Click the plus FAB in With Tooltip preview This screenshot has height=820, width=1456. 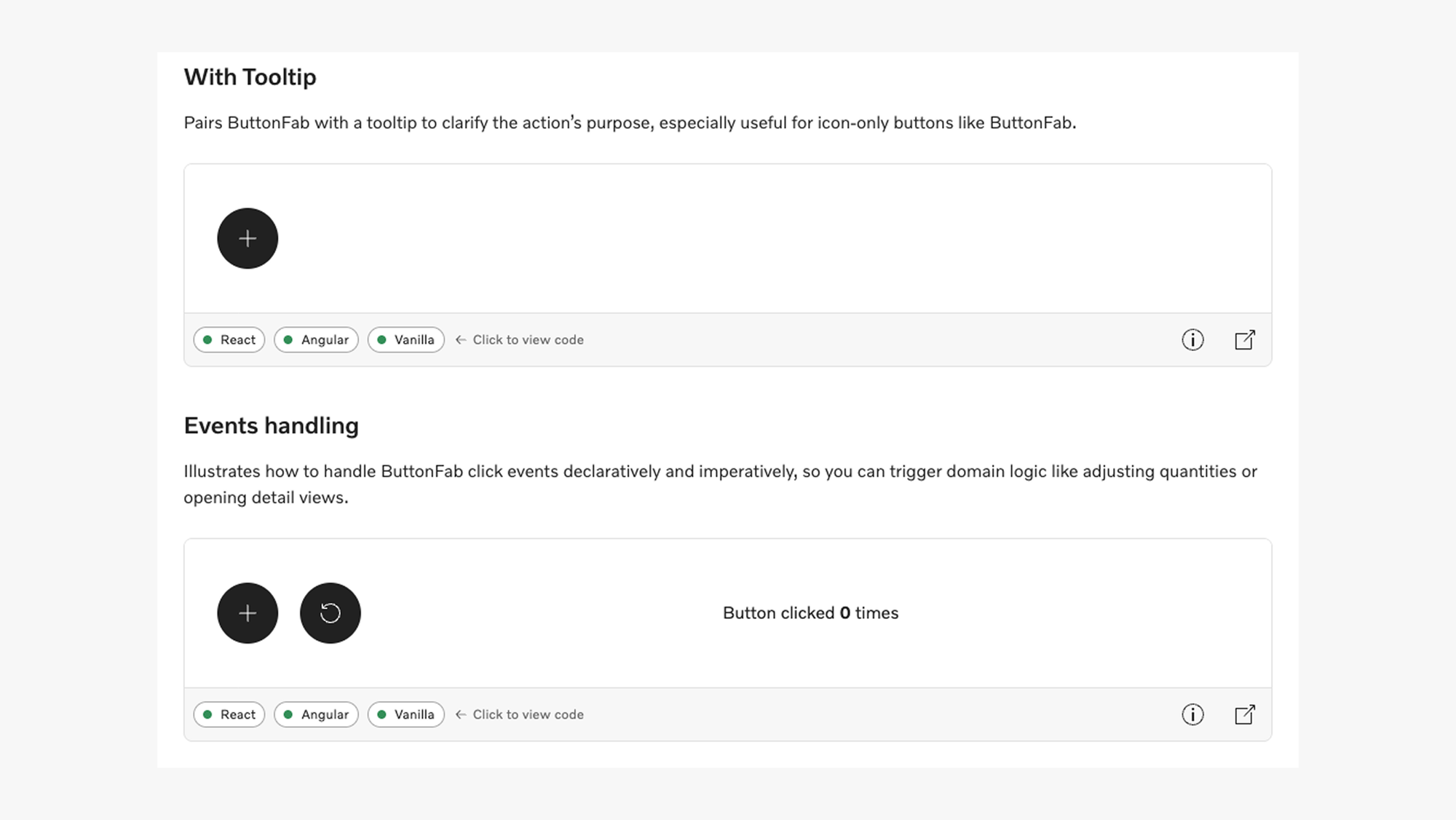(247, 238)
